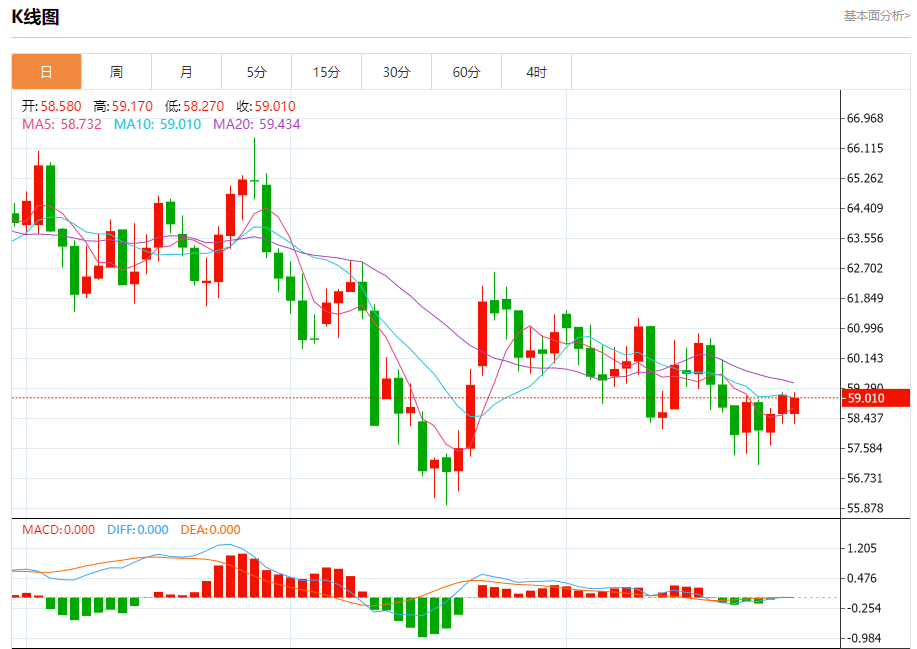Screen dimensions: 917x649
Task: Click the 66.968 top price axis label
Action: tap(866, 118)
